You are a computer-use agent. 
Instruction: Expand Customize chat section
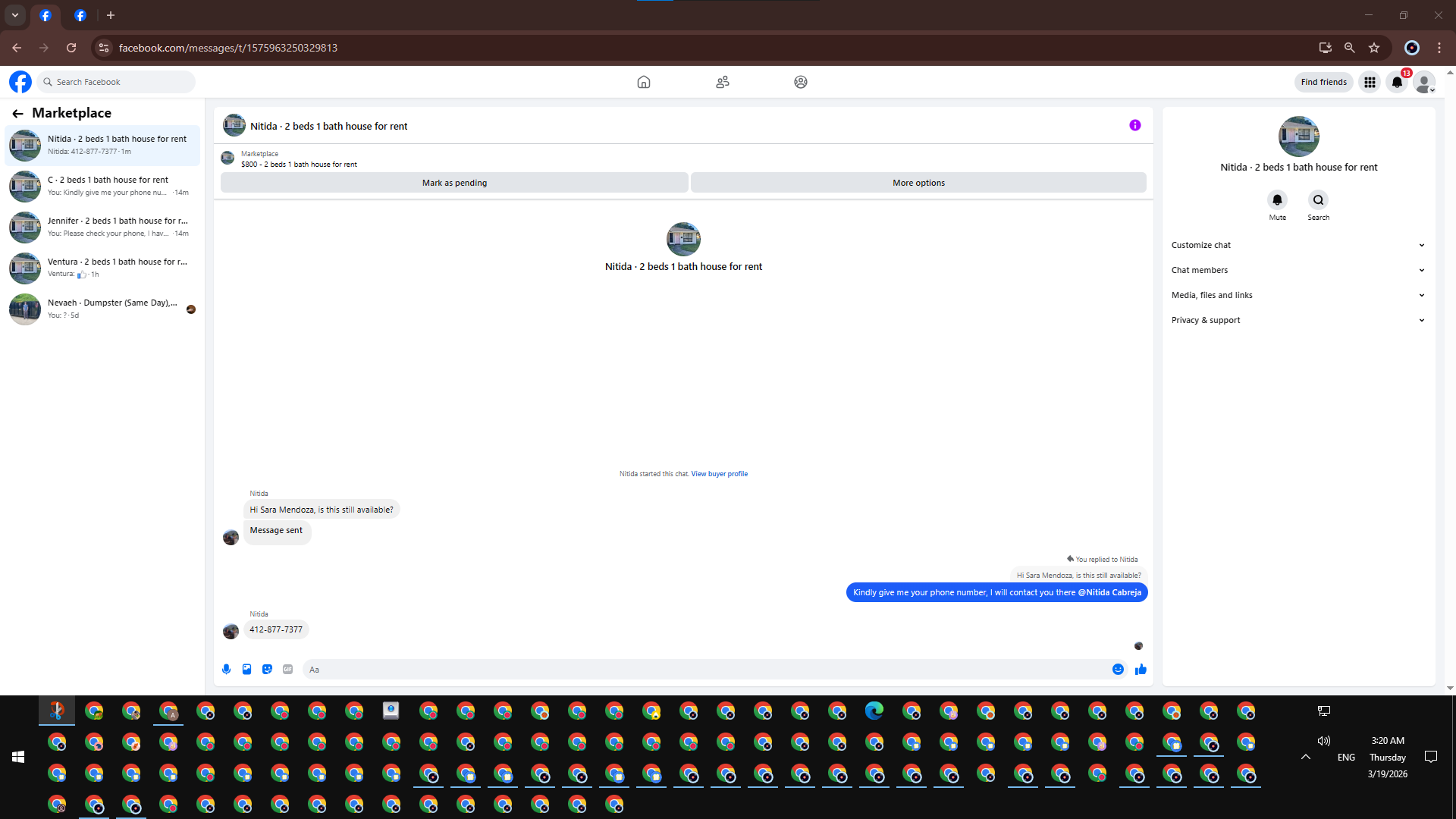pyautogui.click(x=1298, y=245)
